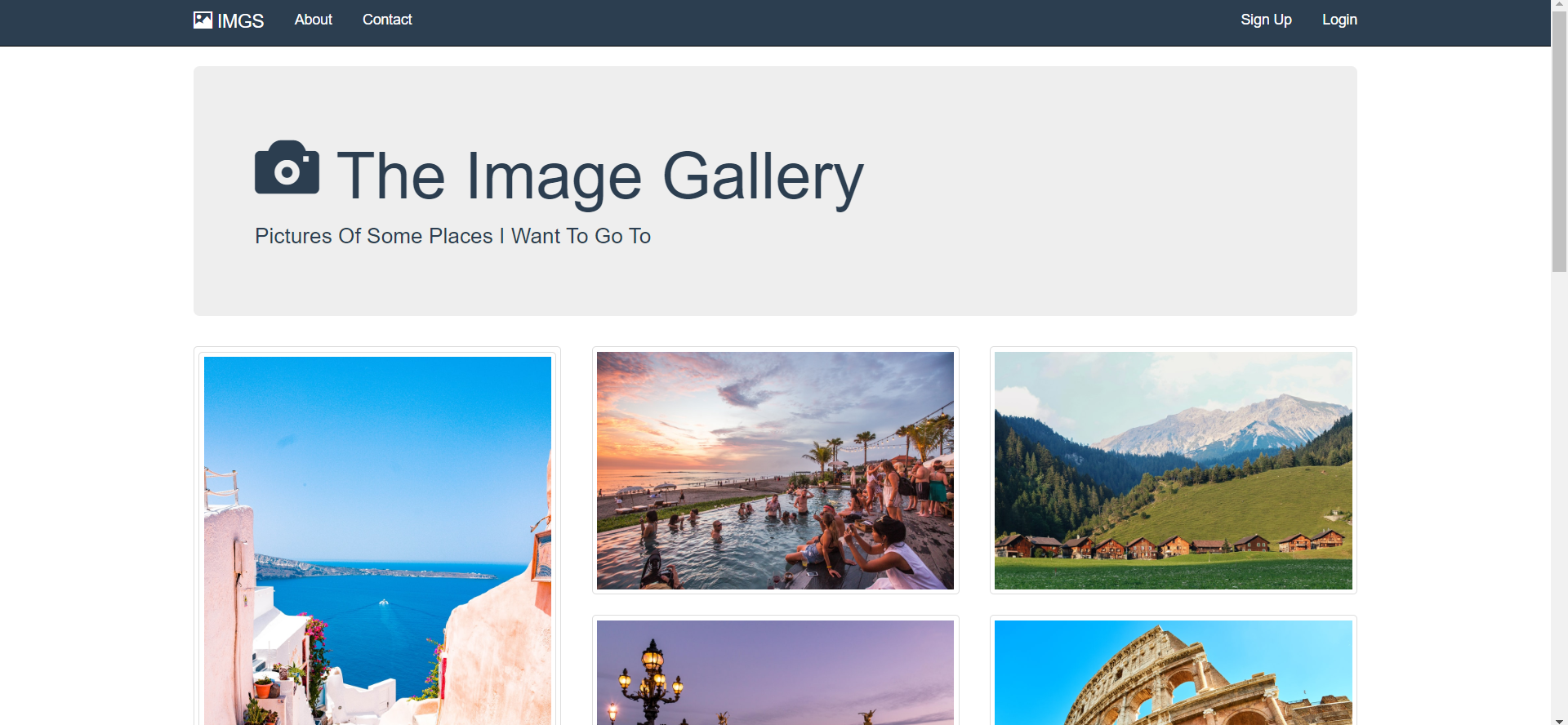Click the scrollbar track below the thumb
This screenshot has width=1568, height=725.
tap(1559, 490)
